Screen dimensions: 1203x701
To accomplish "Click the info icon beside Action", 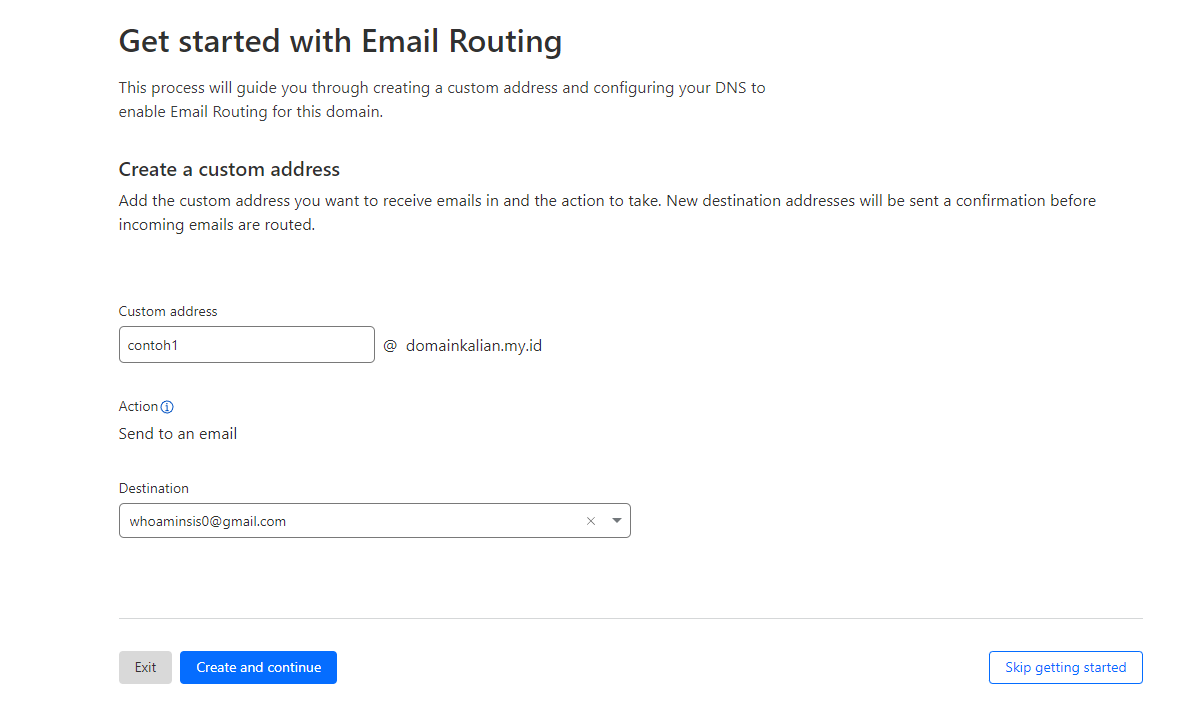I will [167, 407].
